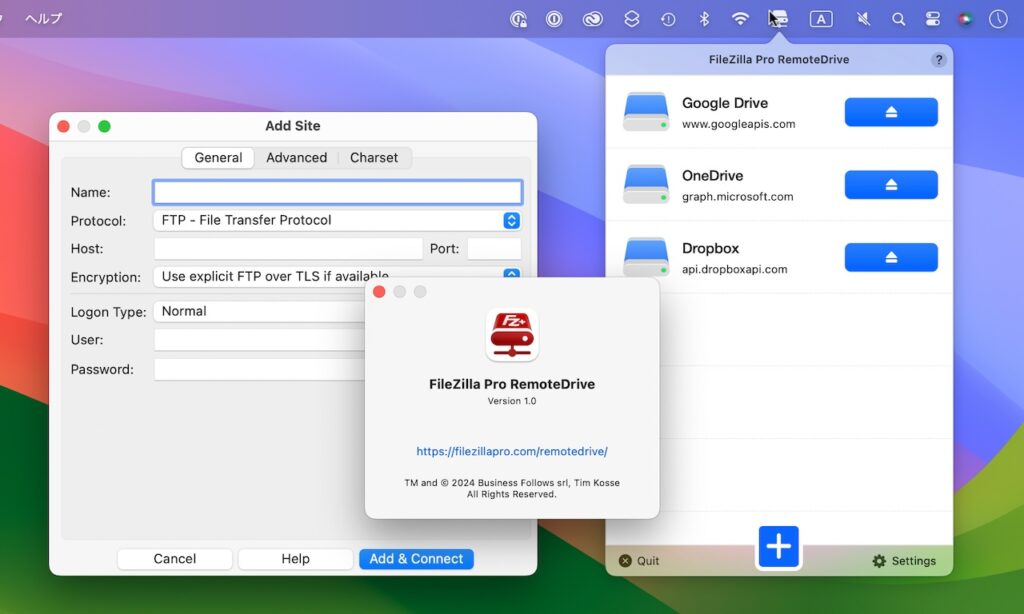Eject the OneDrive remote drive

coord(890,184)
